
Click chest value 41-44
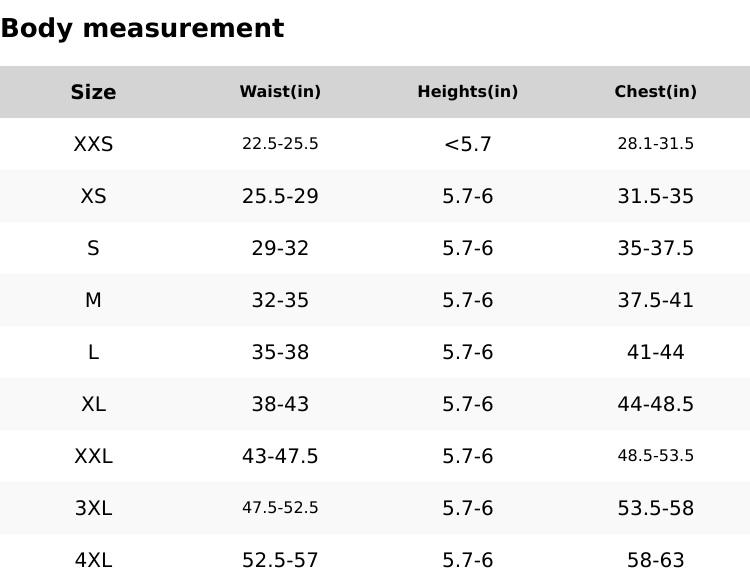click(655, 352)
